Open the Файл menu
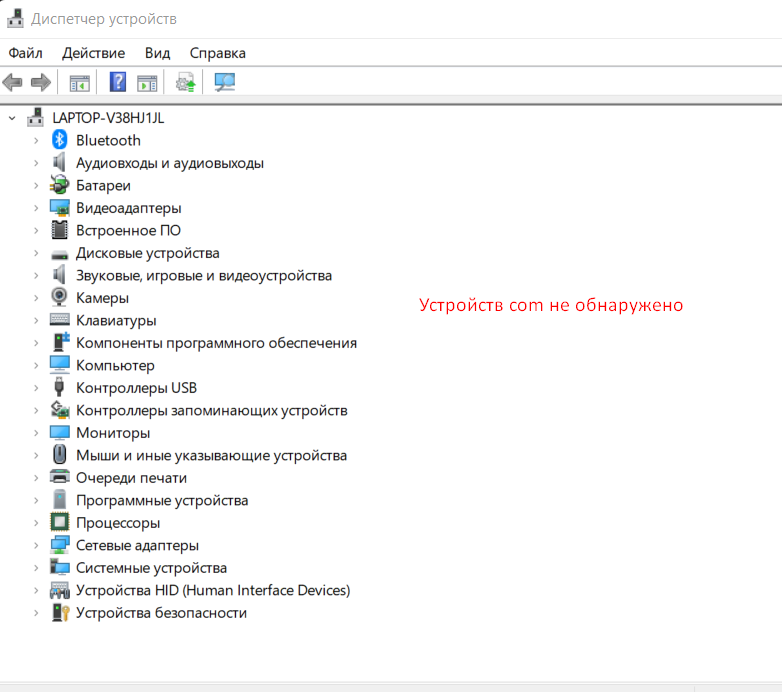The image size is (782, 692). pyautogui.click(x=25, y=53)
